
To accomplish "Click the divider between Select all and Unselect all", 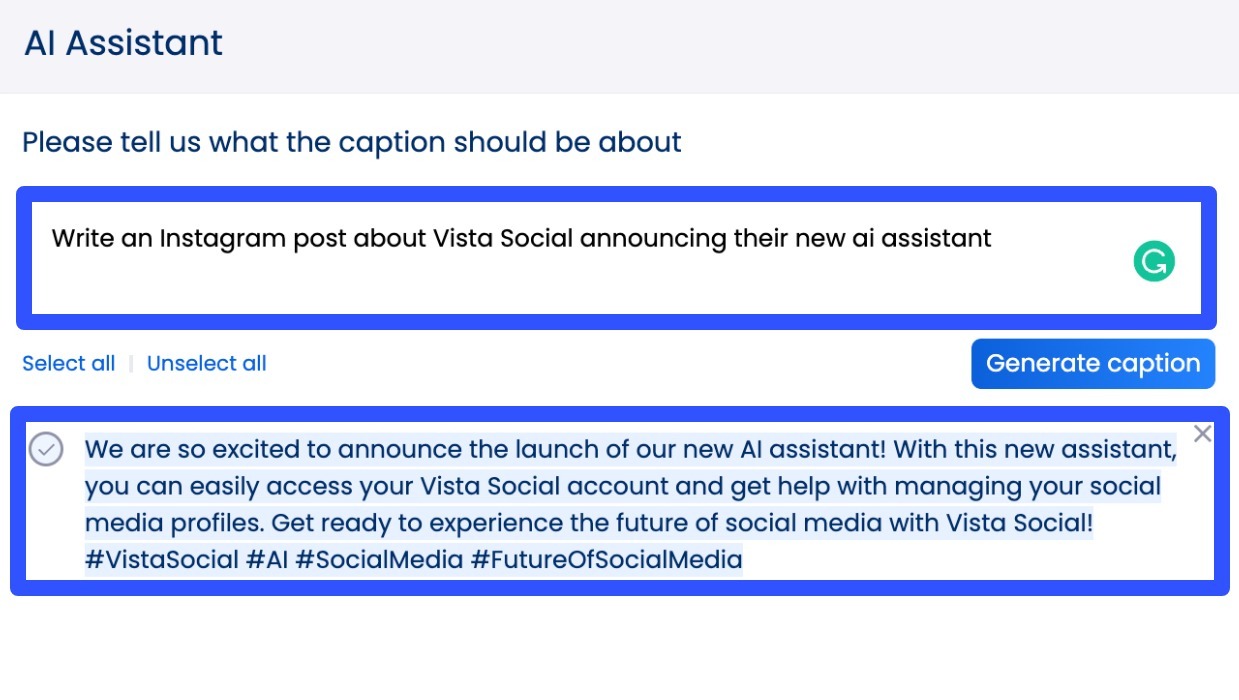I will pos(131,364).
